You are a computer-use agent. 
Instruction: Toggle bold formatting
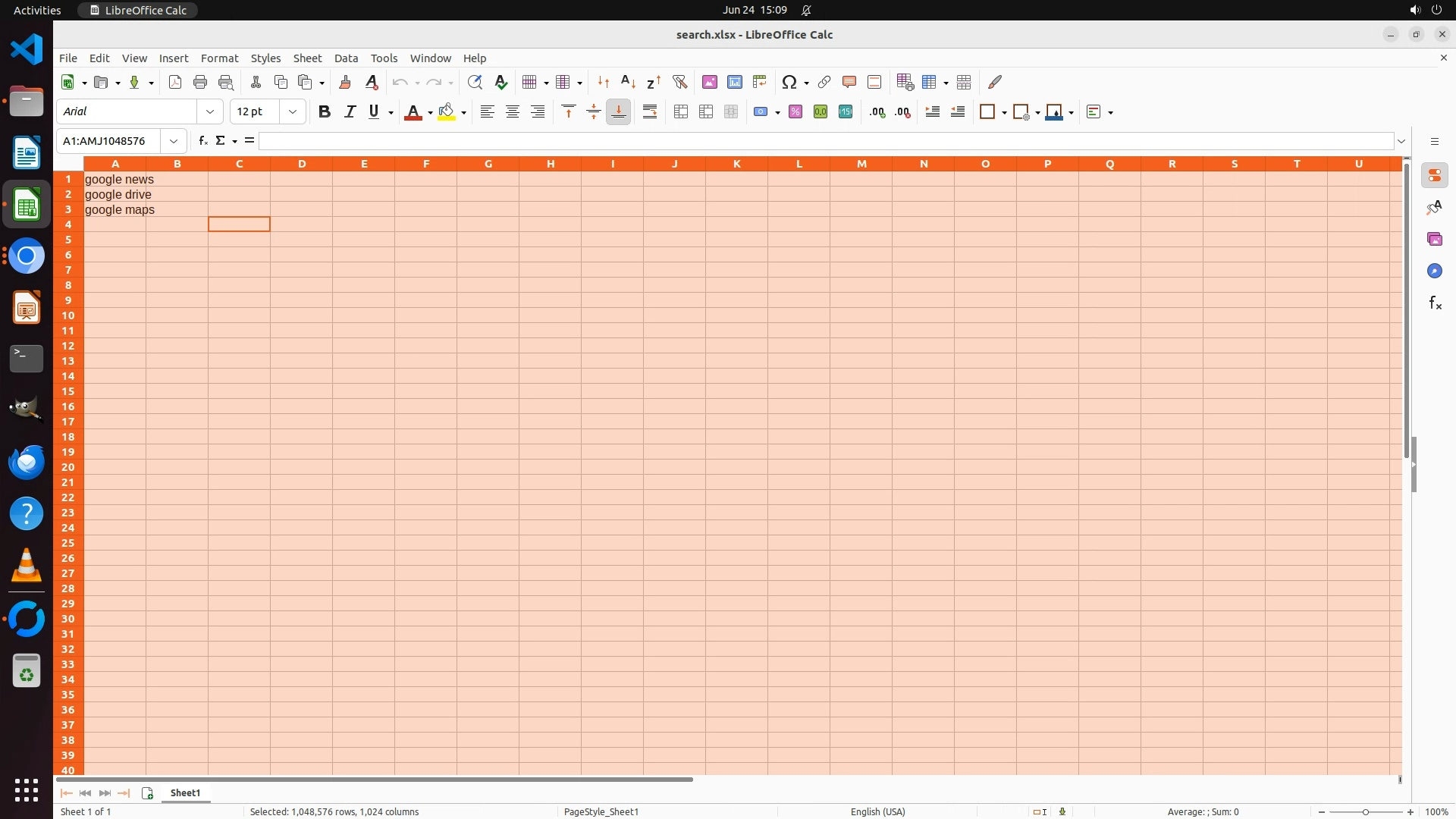325,112
